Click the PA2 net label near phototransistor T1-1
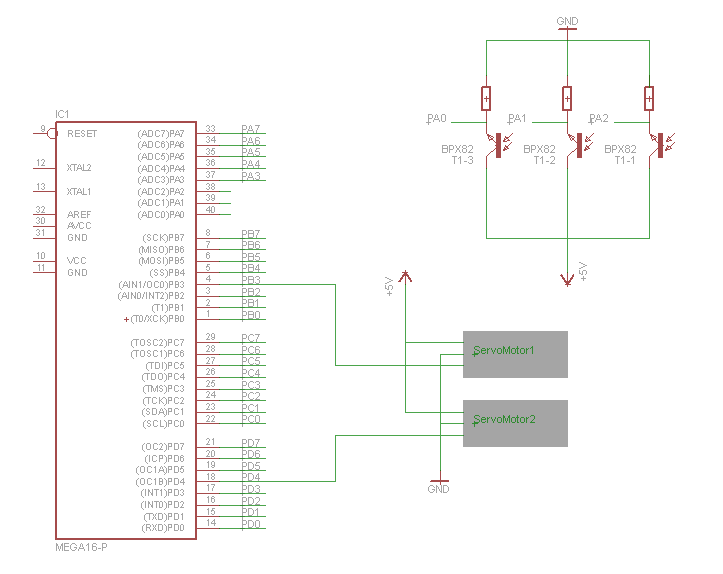 coord(599,119)
